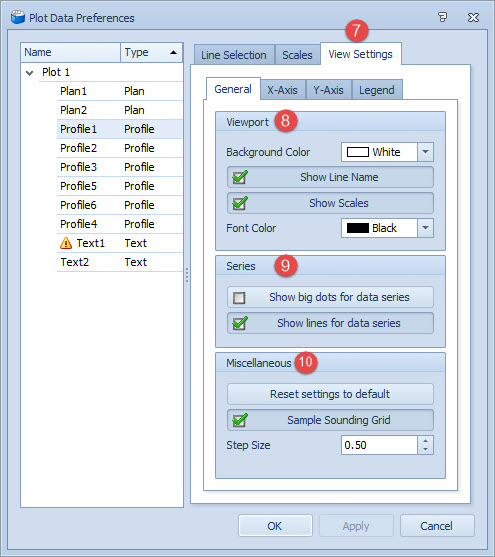Viewport: 495px width, 557px height.
Task: Toggle the Show Line Name checkbox
Action: coord(240,177)
